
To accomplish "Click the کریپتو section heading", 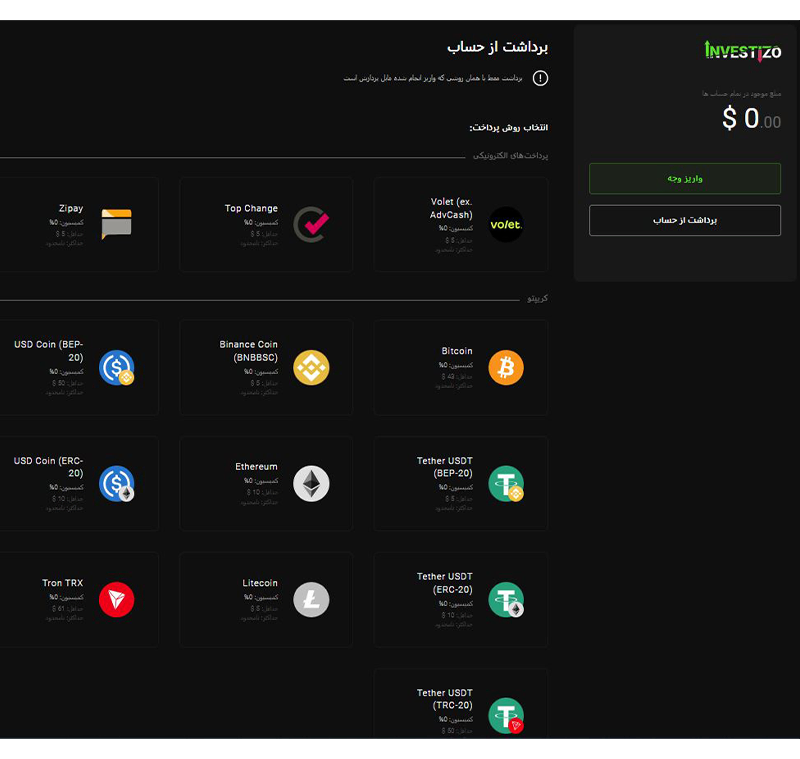I will click(x=538, y=298).
